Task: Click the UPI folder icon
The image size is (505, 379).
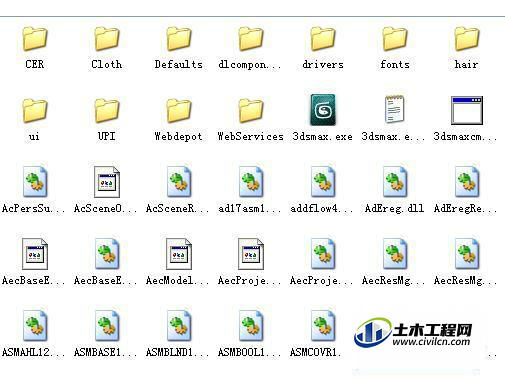Action: pos(107,111)
